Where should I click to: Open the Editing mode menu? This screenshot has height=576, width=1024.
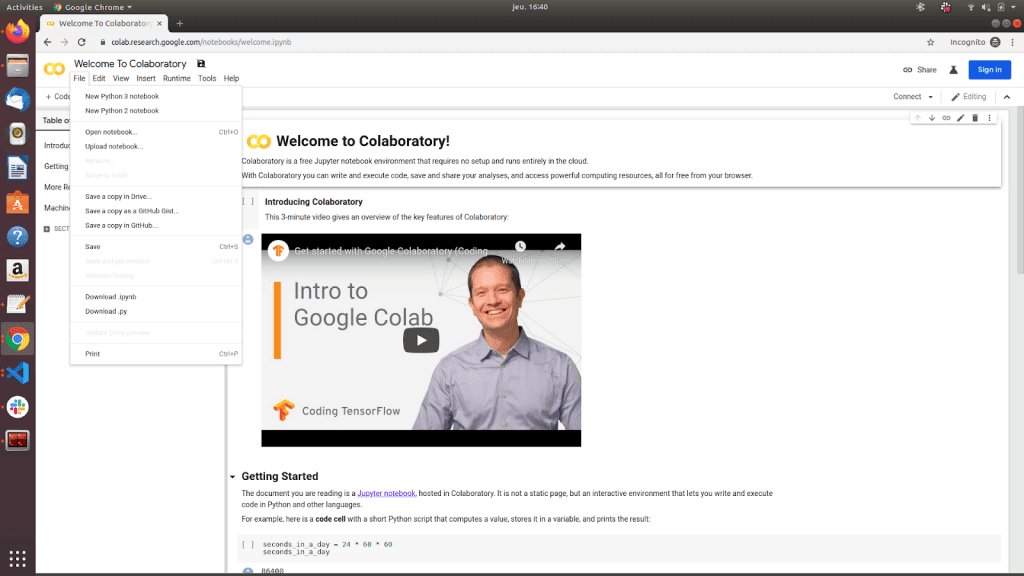coord(968,97)
